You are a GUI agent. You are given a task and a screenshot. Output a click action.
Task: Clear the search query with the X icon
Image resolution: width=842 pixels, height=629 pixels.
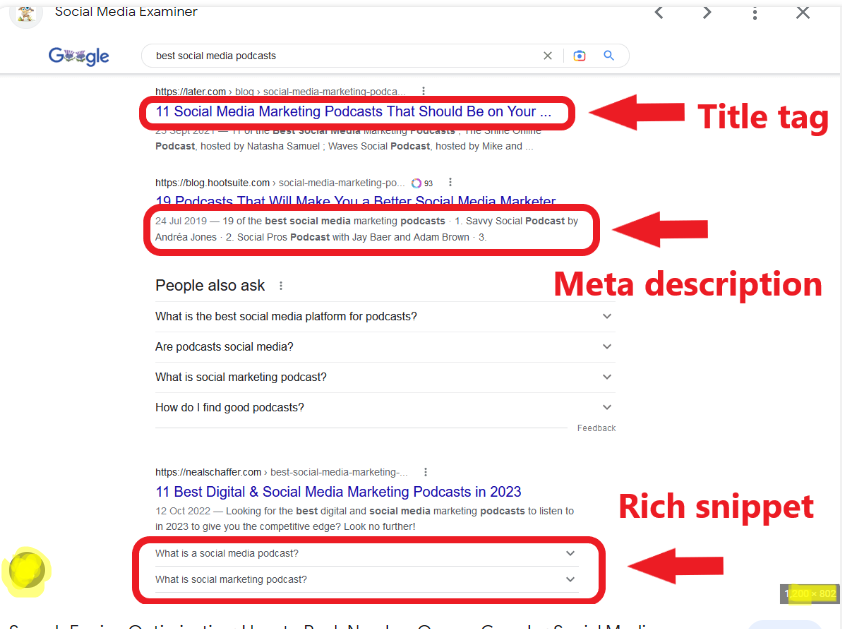pyautogui.click(x=547, y=56)
